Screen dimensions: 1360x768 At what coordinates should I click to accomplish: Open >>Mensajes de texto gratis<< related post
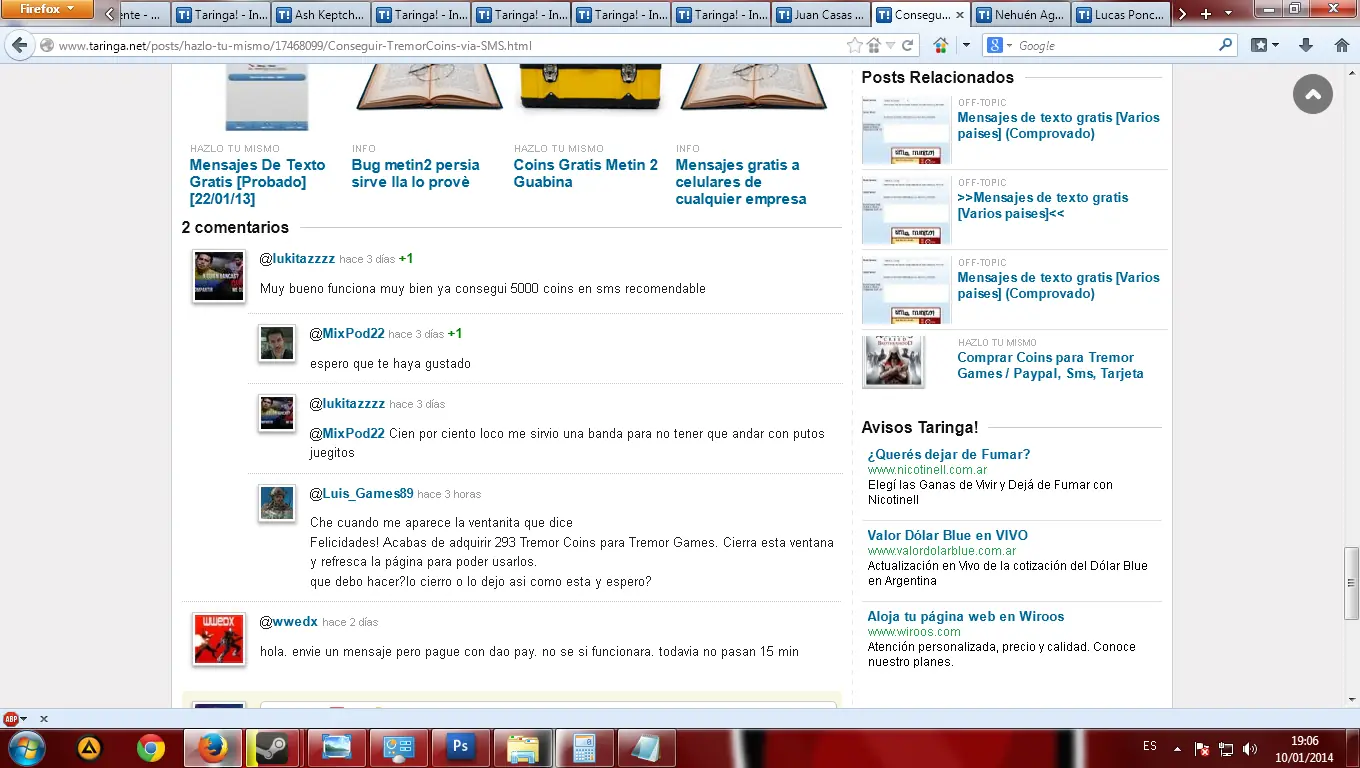click(x=1043, y=205)
